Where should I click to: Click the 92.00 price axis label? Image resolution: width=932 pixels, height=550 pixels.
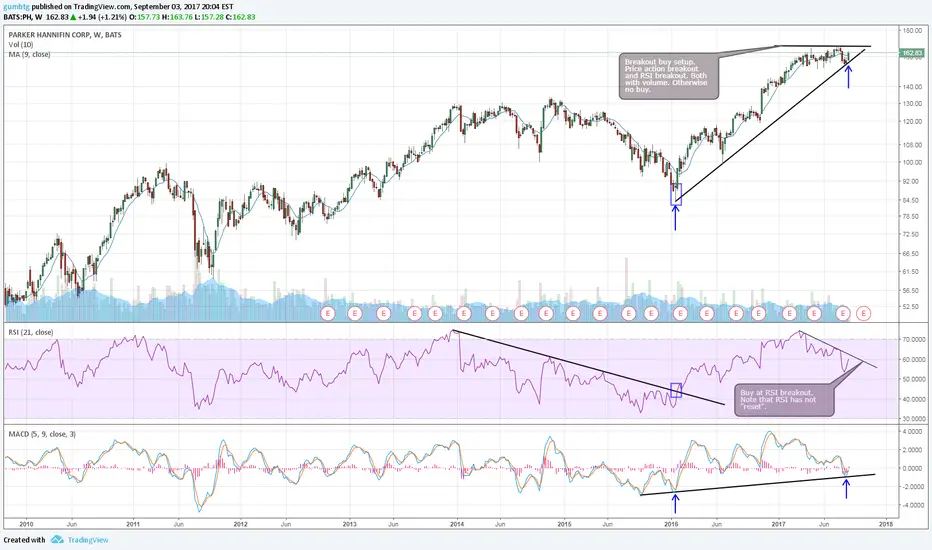point(912,181)
